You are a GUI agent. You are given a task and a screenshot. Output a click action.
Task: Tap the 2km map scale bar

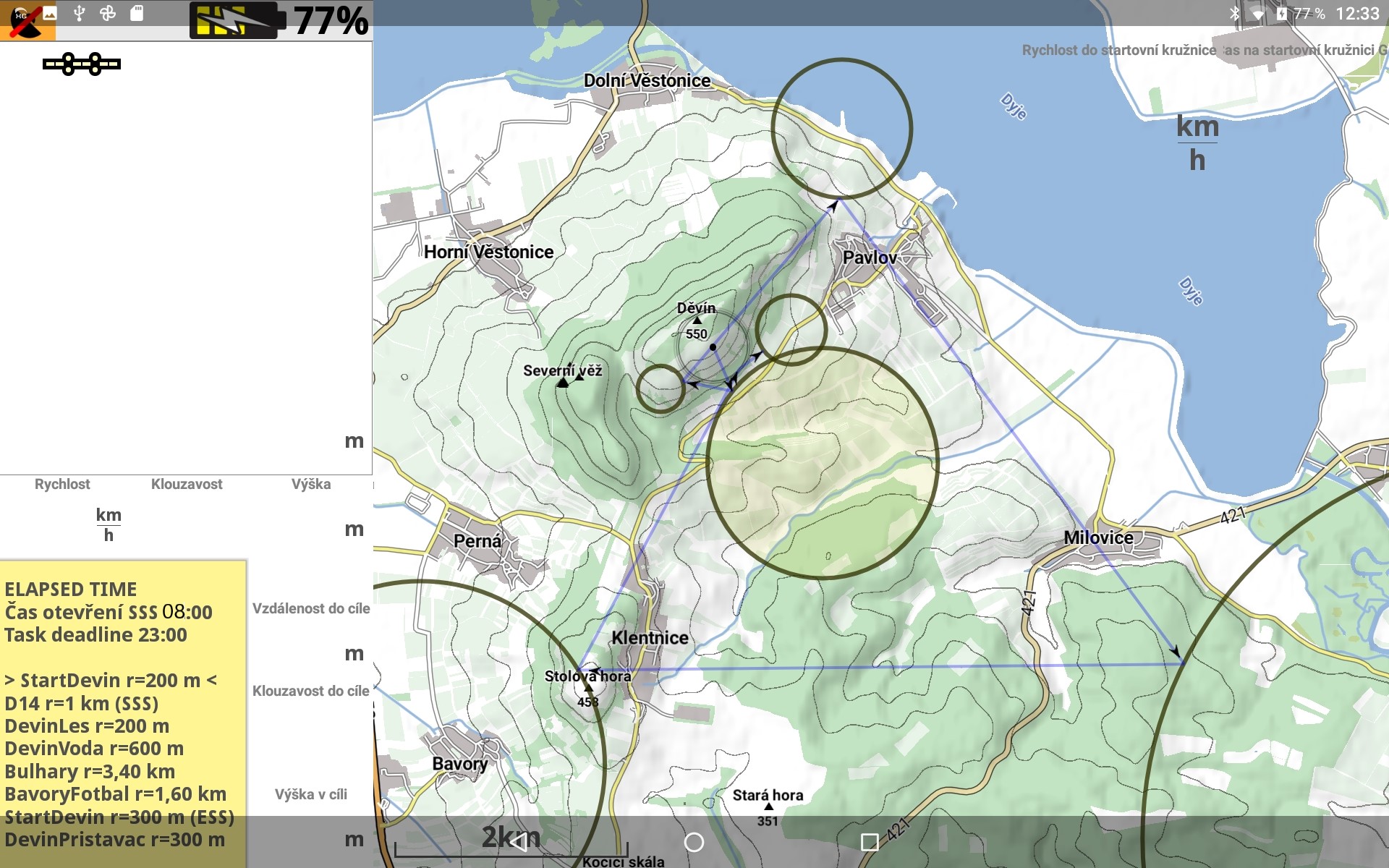tap(511, 841)
